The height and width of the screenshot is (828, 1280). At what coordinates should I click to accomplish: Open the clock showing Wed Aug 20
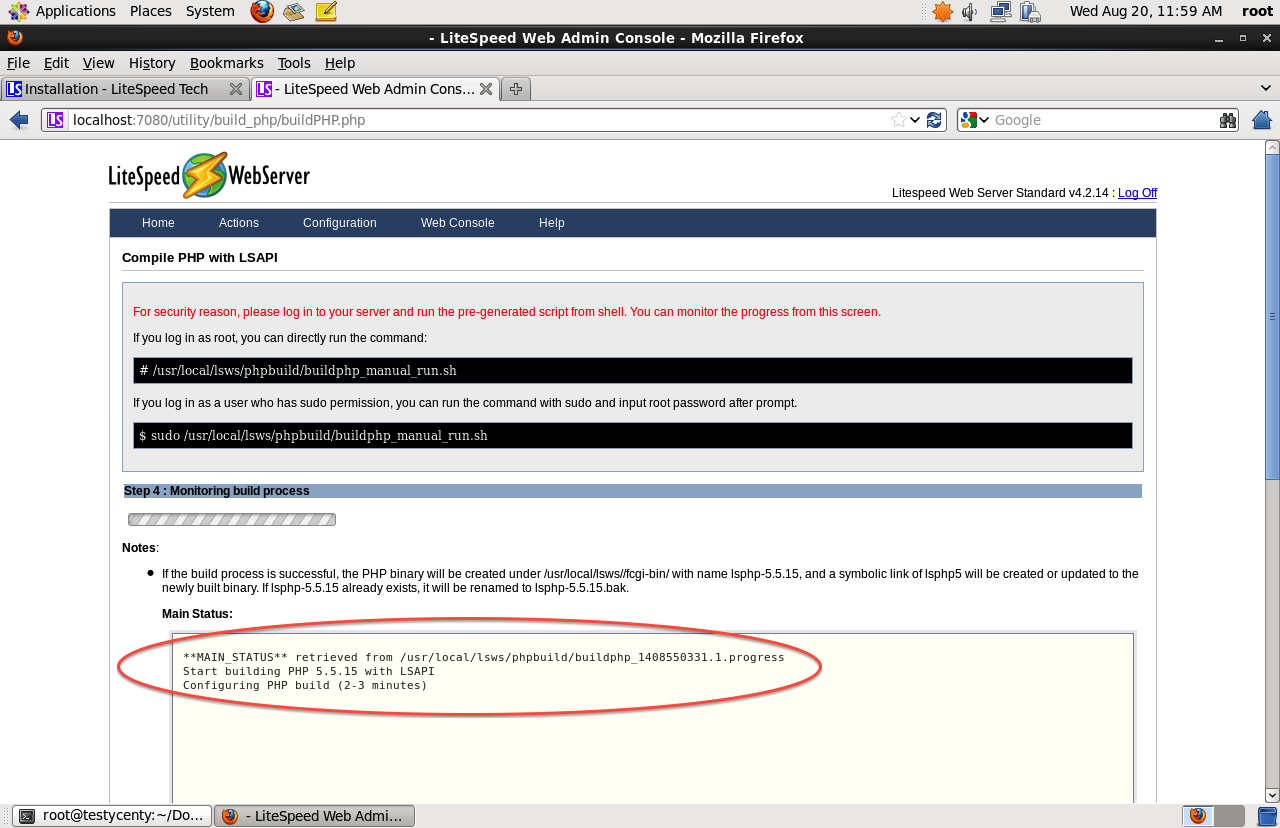[x=1146, y=11]
